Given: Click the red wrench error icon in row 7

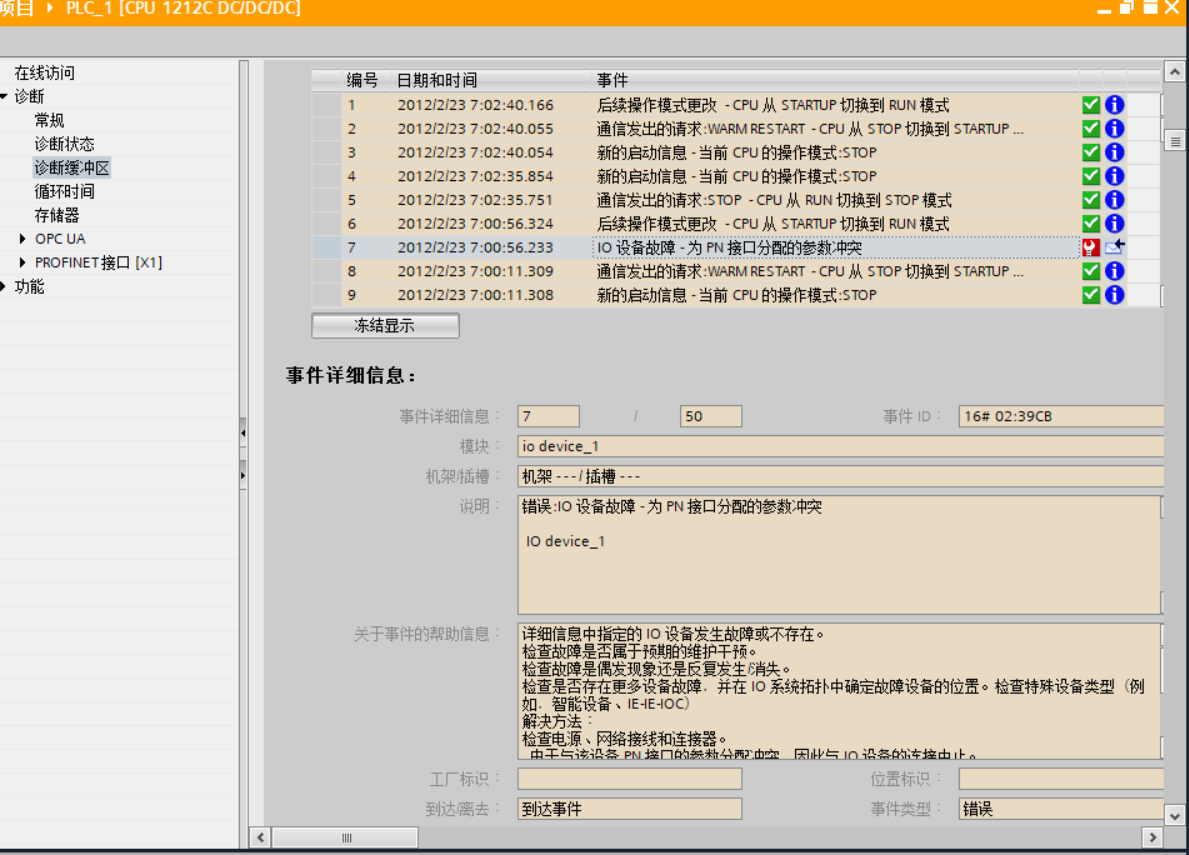Looking at the screenshot, I should pyautogui.click(x=1091, y=247).
